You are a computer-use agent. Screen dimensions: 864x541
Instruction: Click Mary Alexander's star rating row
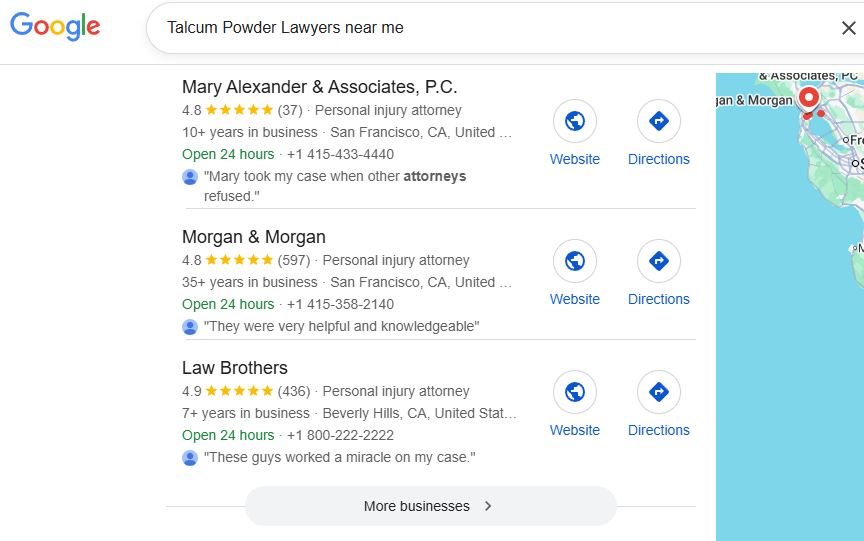pos(239,110)
